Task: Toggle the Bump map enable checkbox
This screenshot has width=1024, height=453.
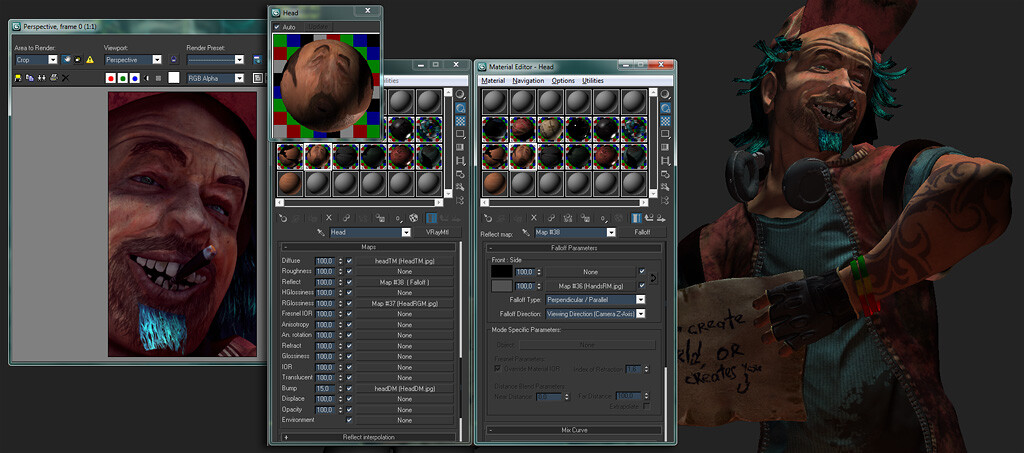Action: tap(349, 388)
